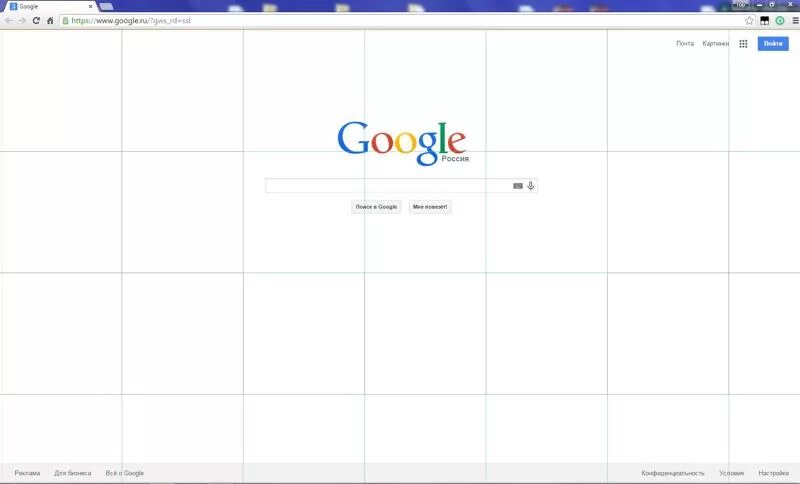Open the Для бизнеса footer link
This screenshot has width=800, height=484.
72,473
